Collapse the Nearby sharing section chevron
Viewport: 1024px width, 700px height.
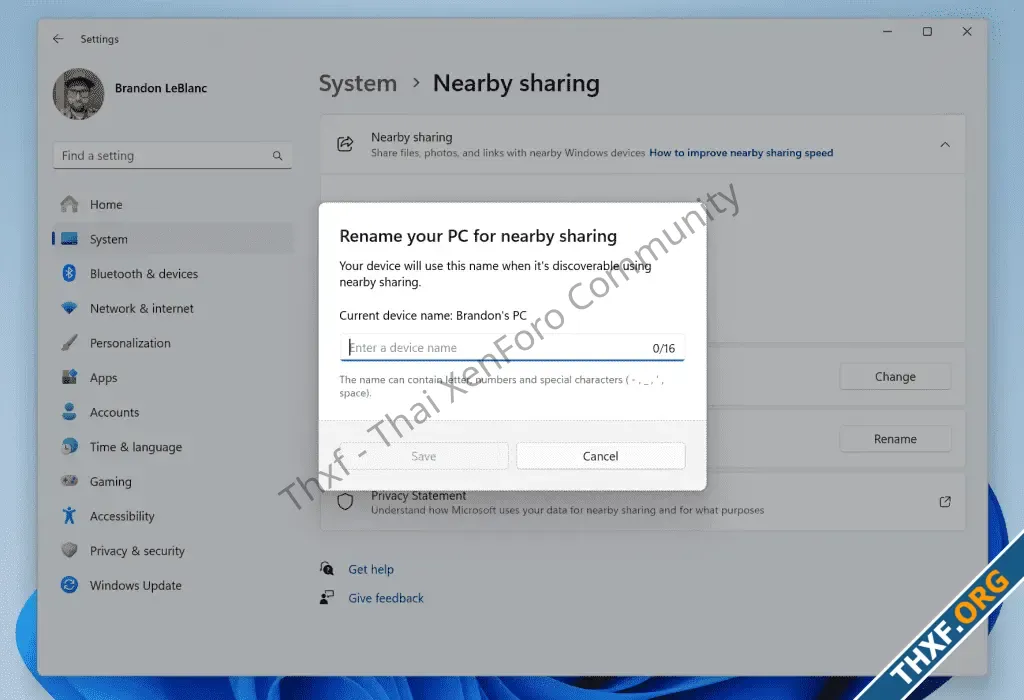pos(944,144)
